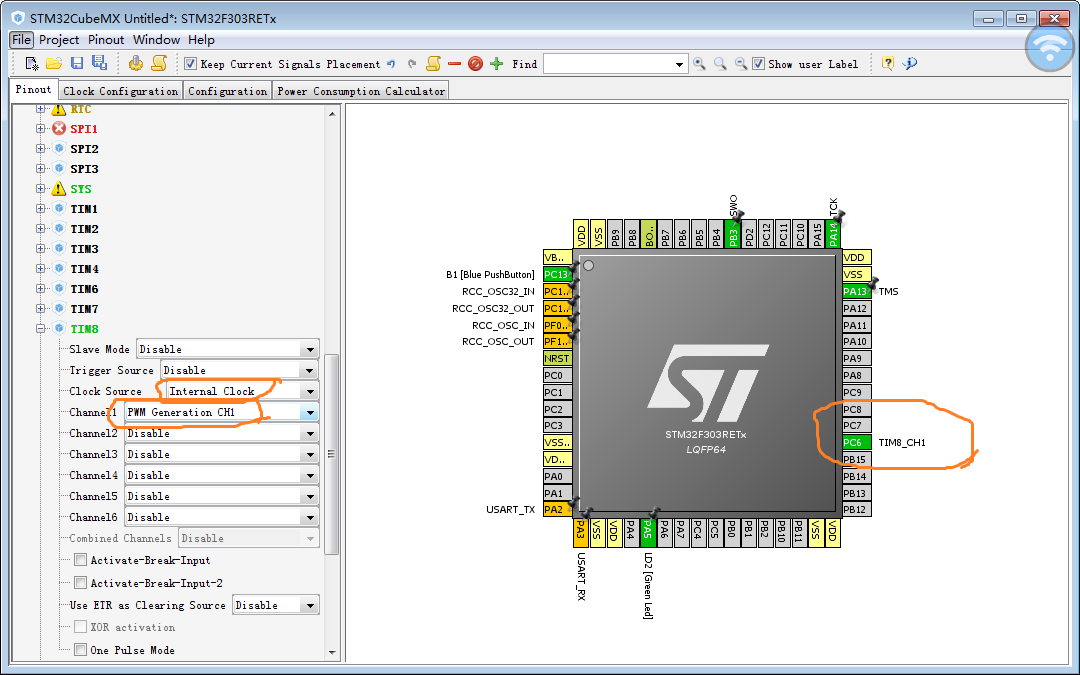
Task: Click into the Find input field
Action: 608,64
